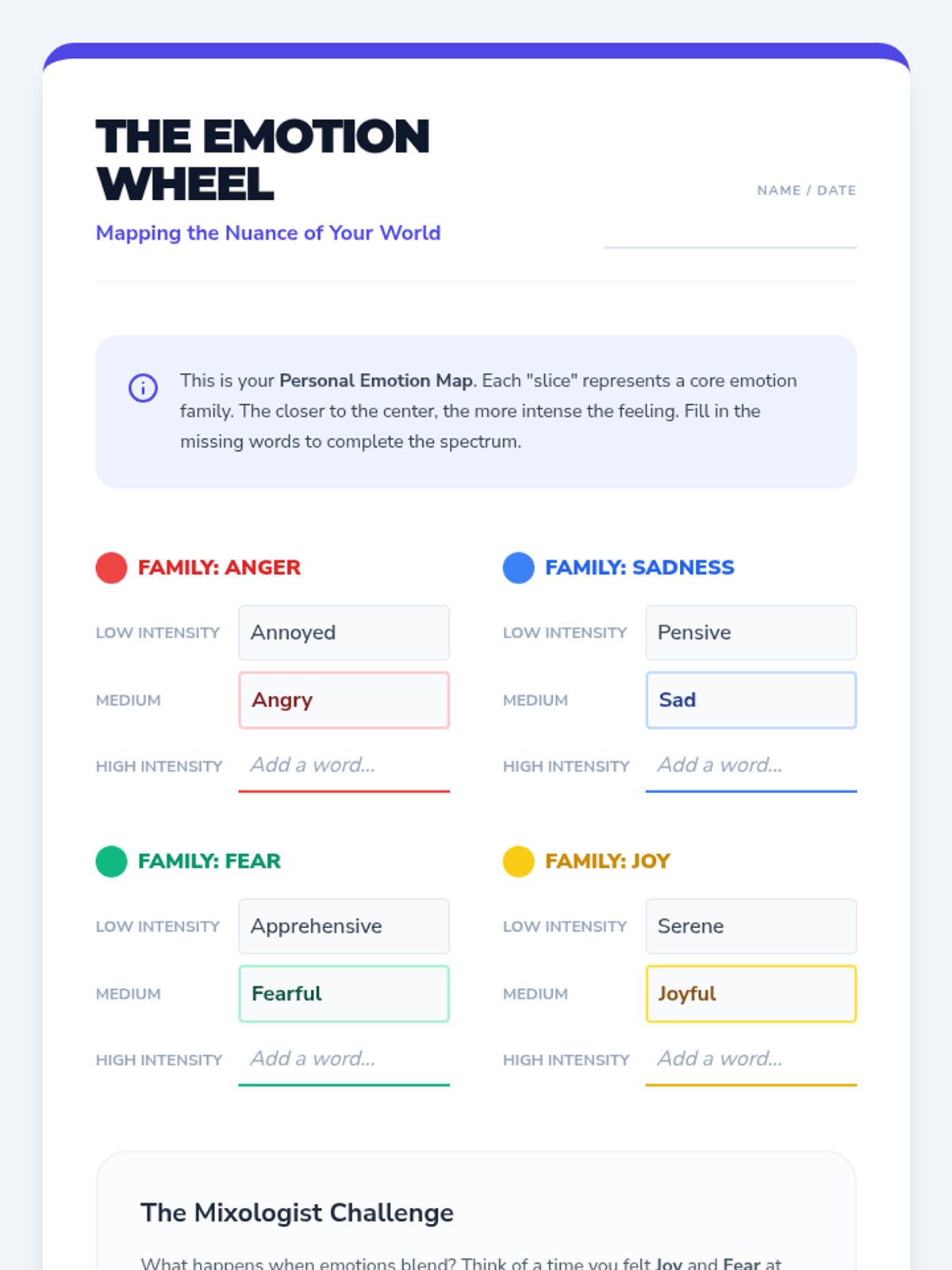Select the Apprehensive field

tap(344, 926)
